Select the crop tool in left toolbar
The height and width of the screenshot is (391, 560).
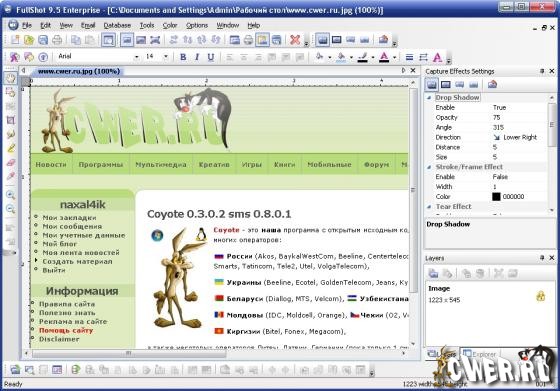coord(10,120)
